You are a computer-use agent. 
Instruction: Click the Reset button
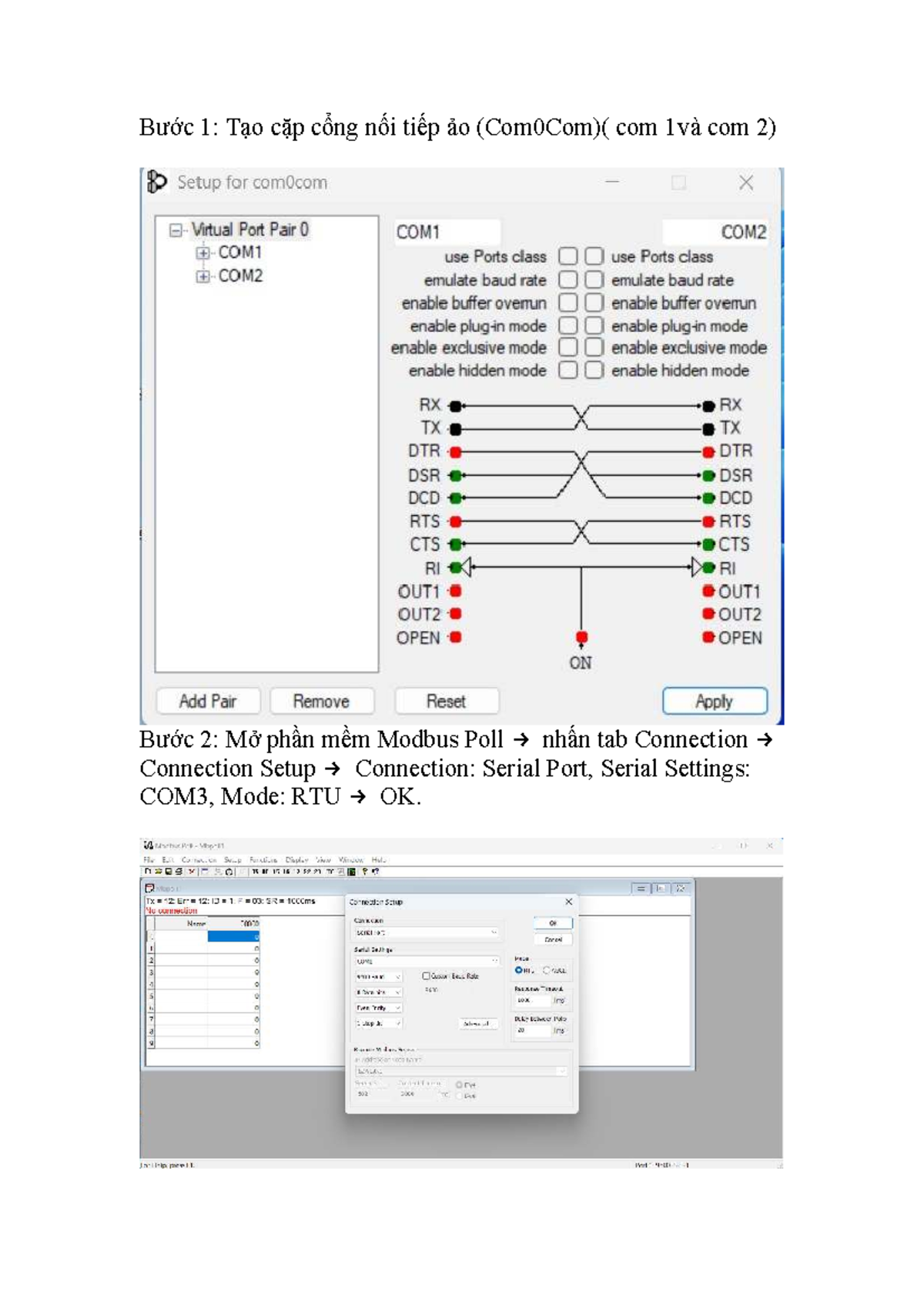pyautogui.click(x=447, y=702)
